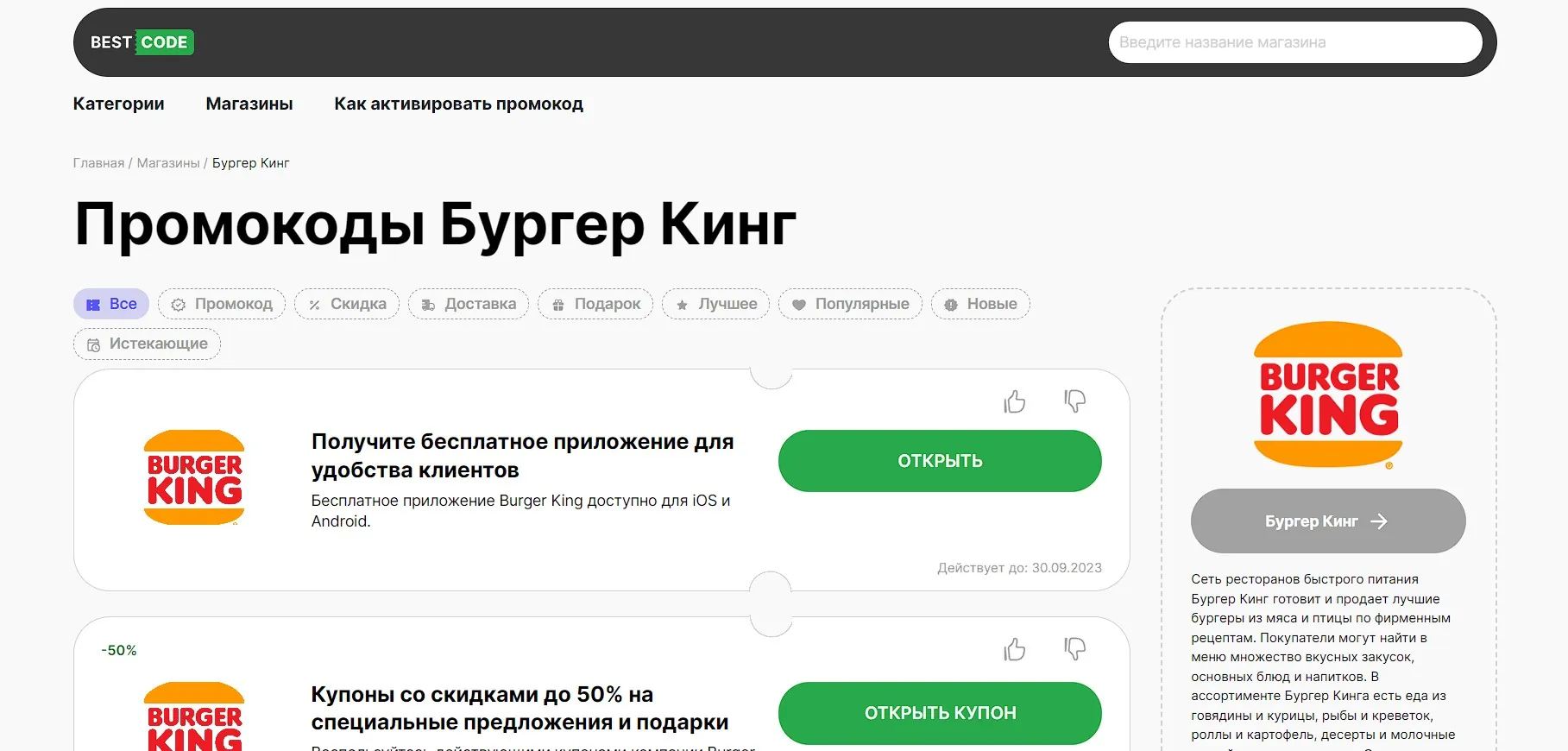Click the BEST CODE logo

pyautogui.click(x=142, y=42)
